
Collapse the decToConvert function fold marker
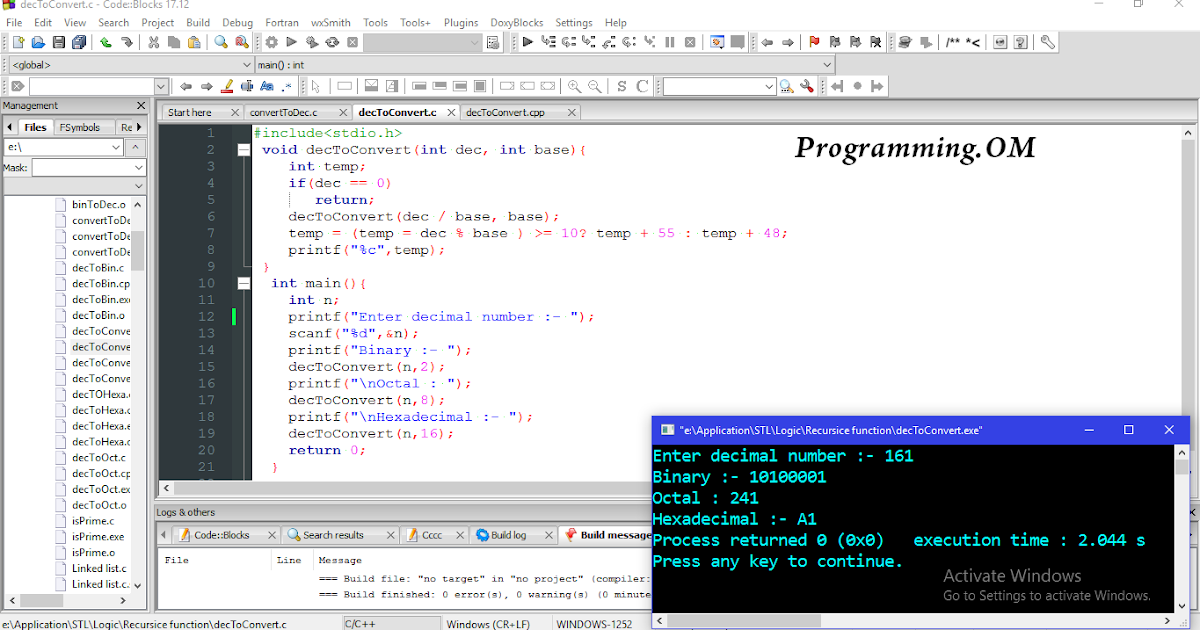tap(243, 148)
